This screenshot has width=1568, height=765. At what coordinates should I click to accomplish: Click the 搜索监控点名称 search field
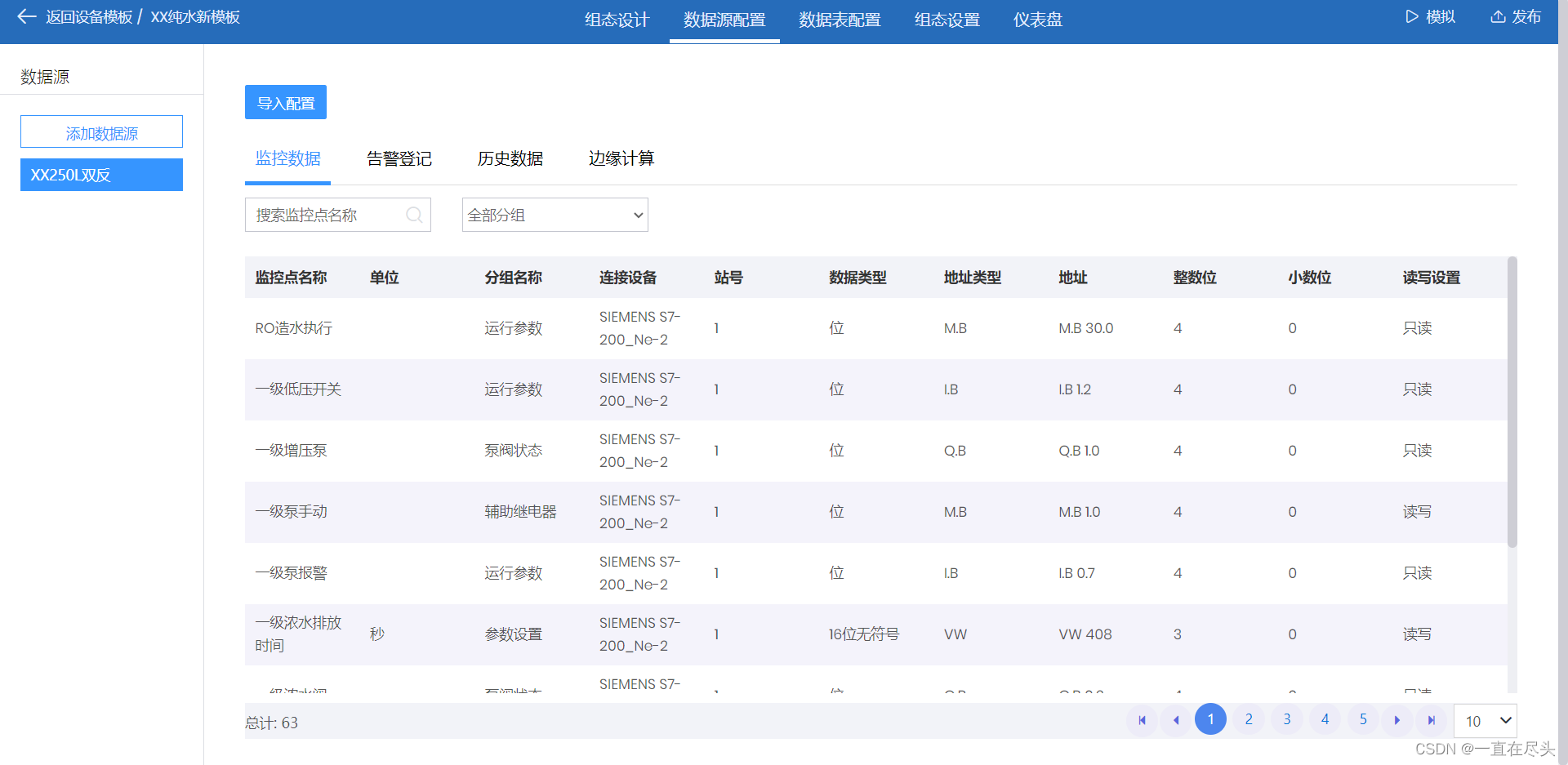[338, 215]
